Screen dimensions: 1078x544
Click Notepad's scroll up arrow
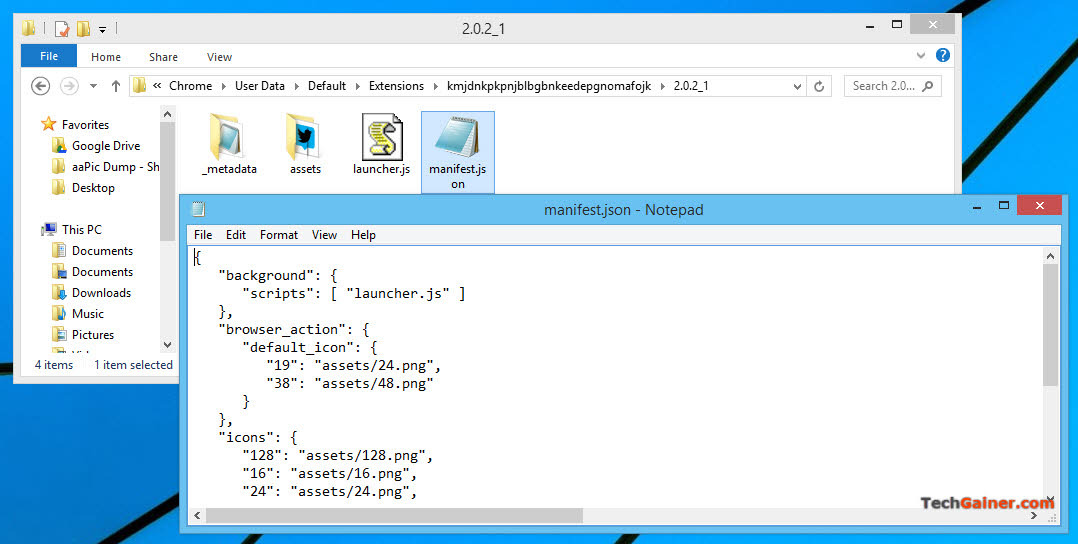tap(1050, 257)
